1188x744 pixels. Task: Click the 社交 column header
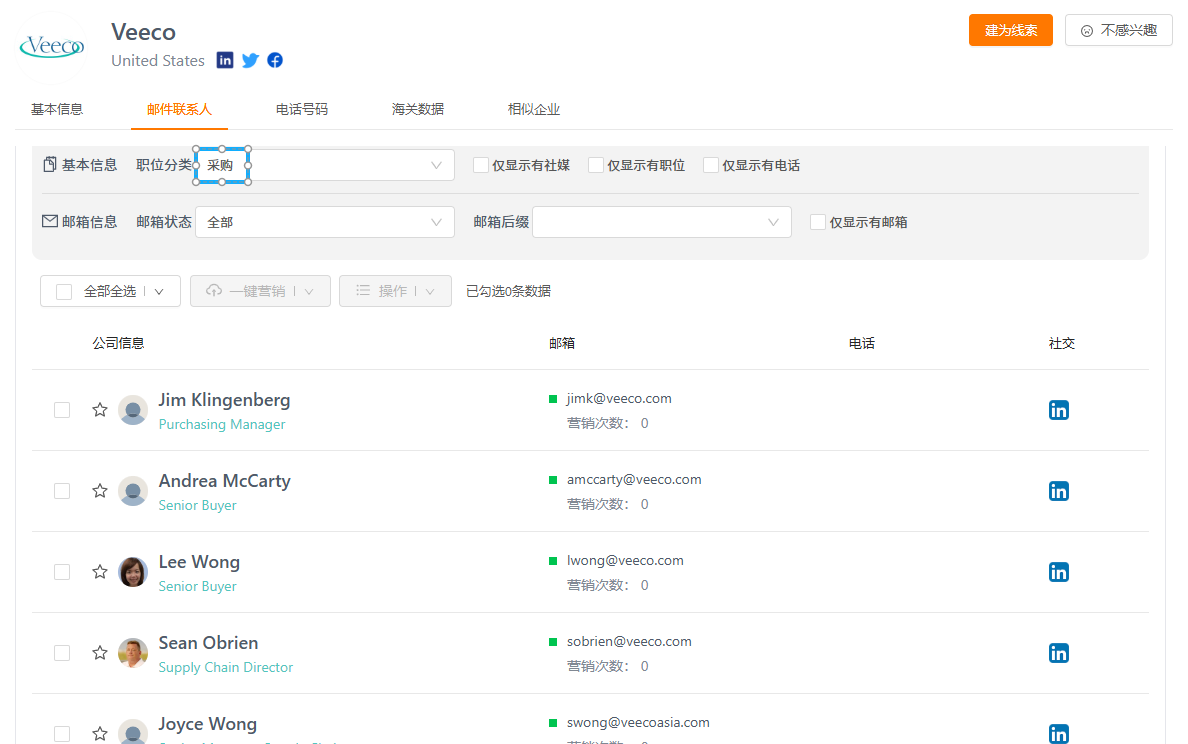pos(1061,343)
